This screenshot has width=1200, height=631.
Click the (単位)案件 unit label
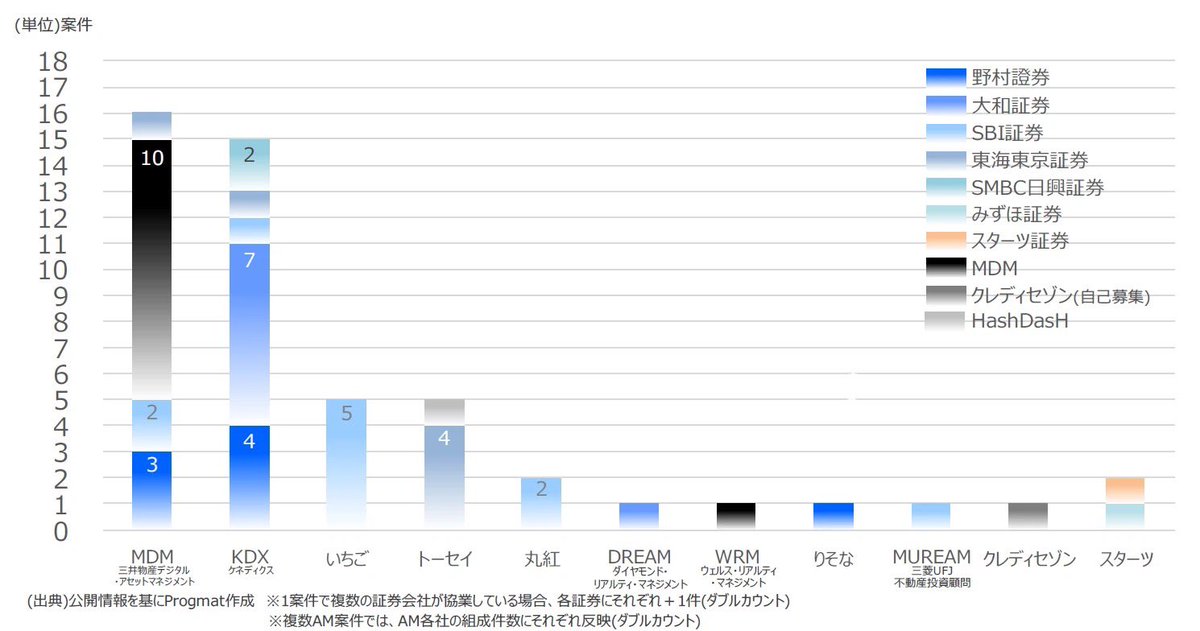[x=53, y=25]
